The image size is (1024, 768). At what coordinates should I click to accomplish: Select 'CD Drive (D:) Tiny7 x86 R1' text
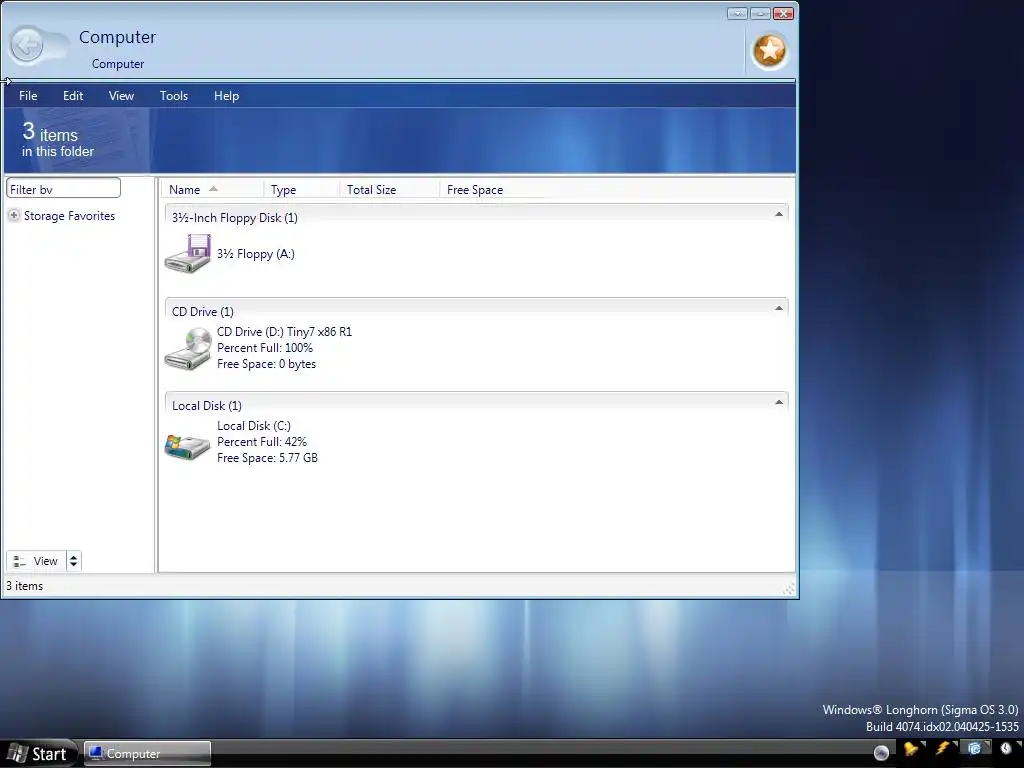pos(284,332)
